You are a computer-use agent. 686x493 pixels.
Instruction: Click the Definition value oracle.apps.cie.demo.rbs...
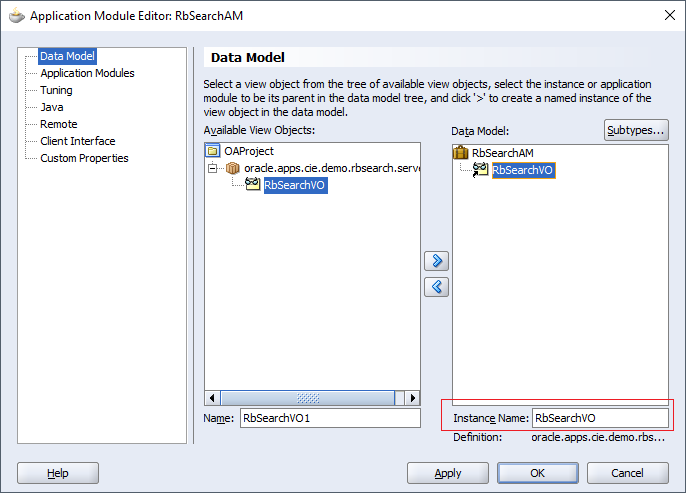[598, 437]
